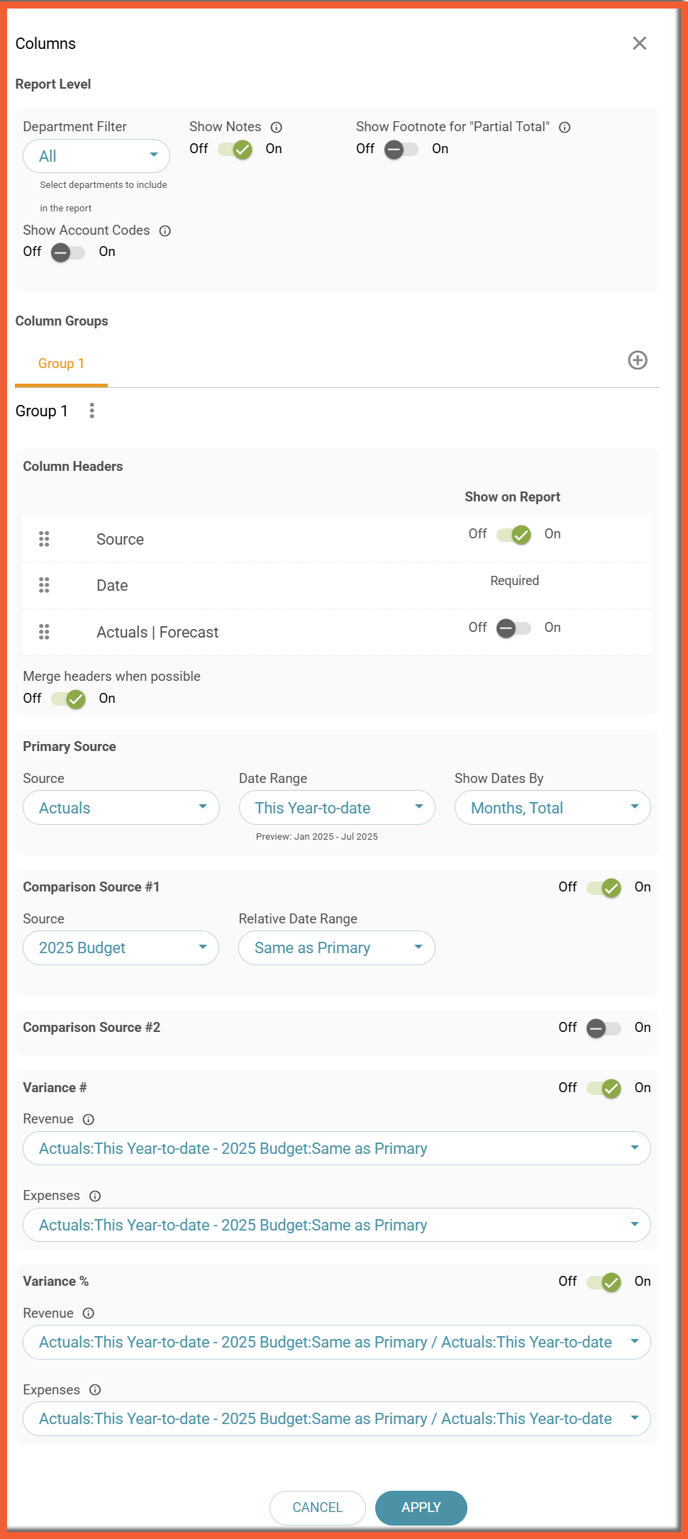Click the Show Account Codes info icon

point(165,231)
